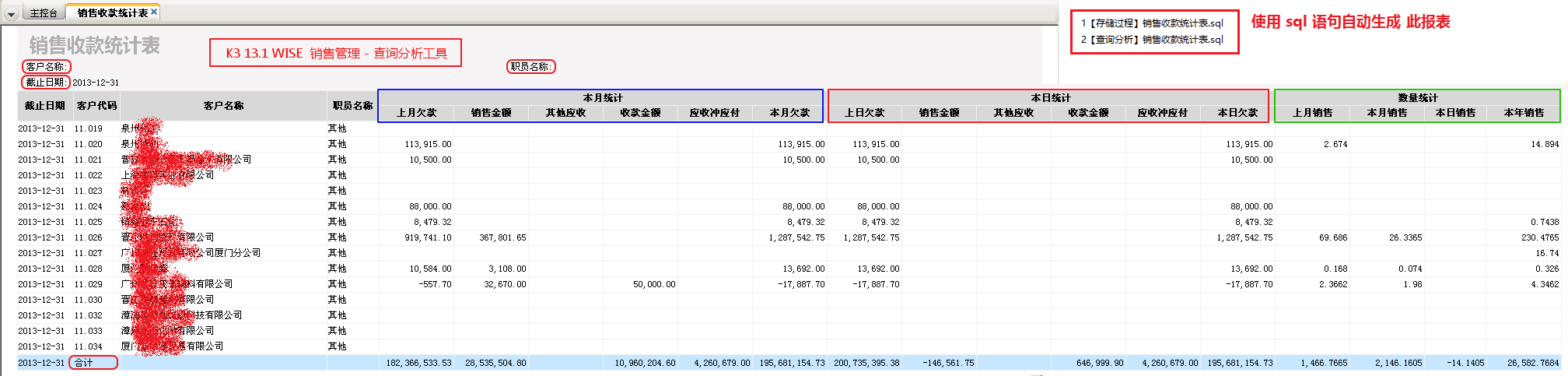This screenshot has width=1568, height=376.
Task: Click the 本年销售 column header
Action: click(x=1524, y=113)
